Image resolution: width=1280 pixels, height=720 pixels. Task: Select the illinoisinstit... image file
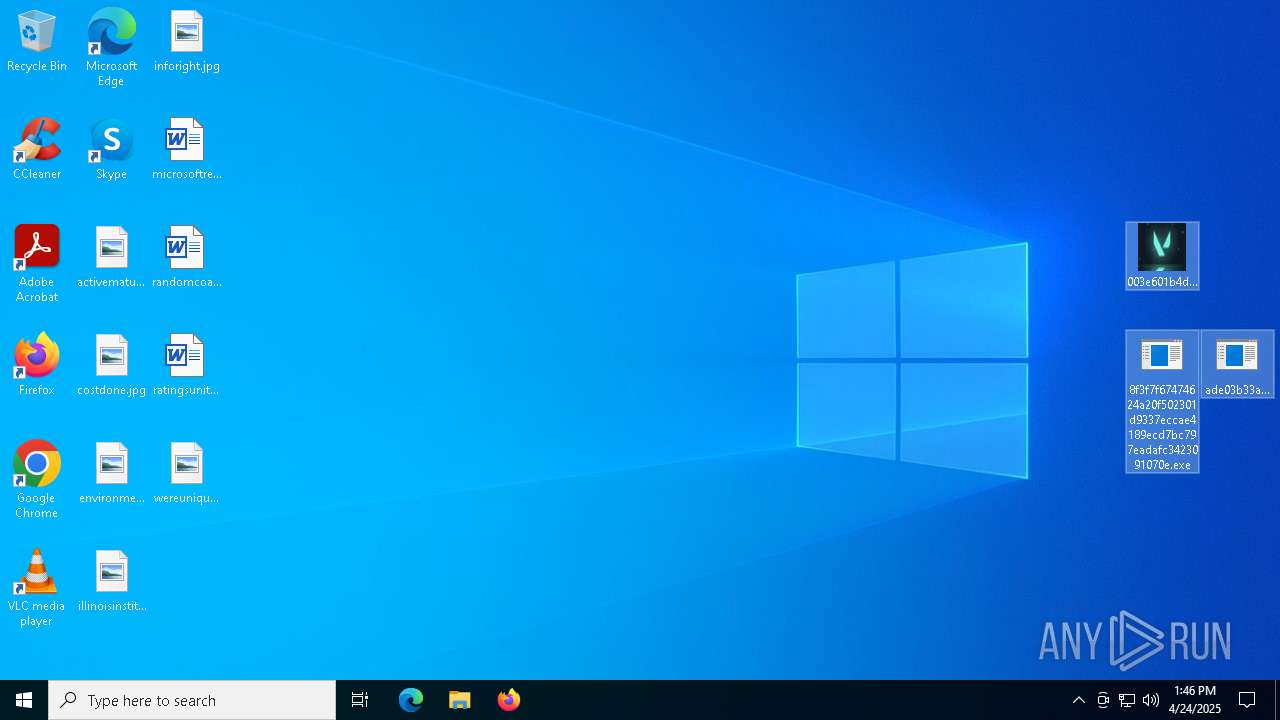[111, 582]
